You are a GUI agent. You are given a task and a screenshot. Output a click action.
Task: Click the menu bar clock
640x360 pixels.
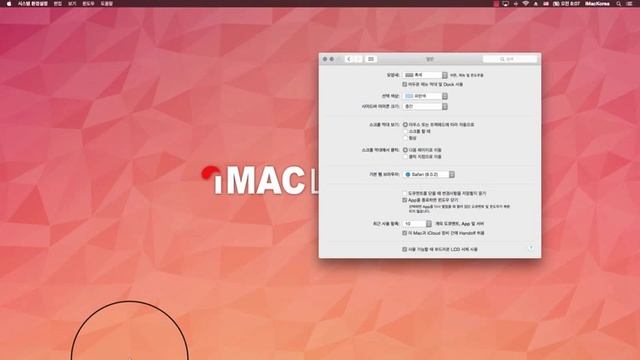coord(567,4)
